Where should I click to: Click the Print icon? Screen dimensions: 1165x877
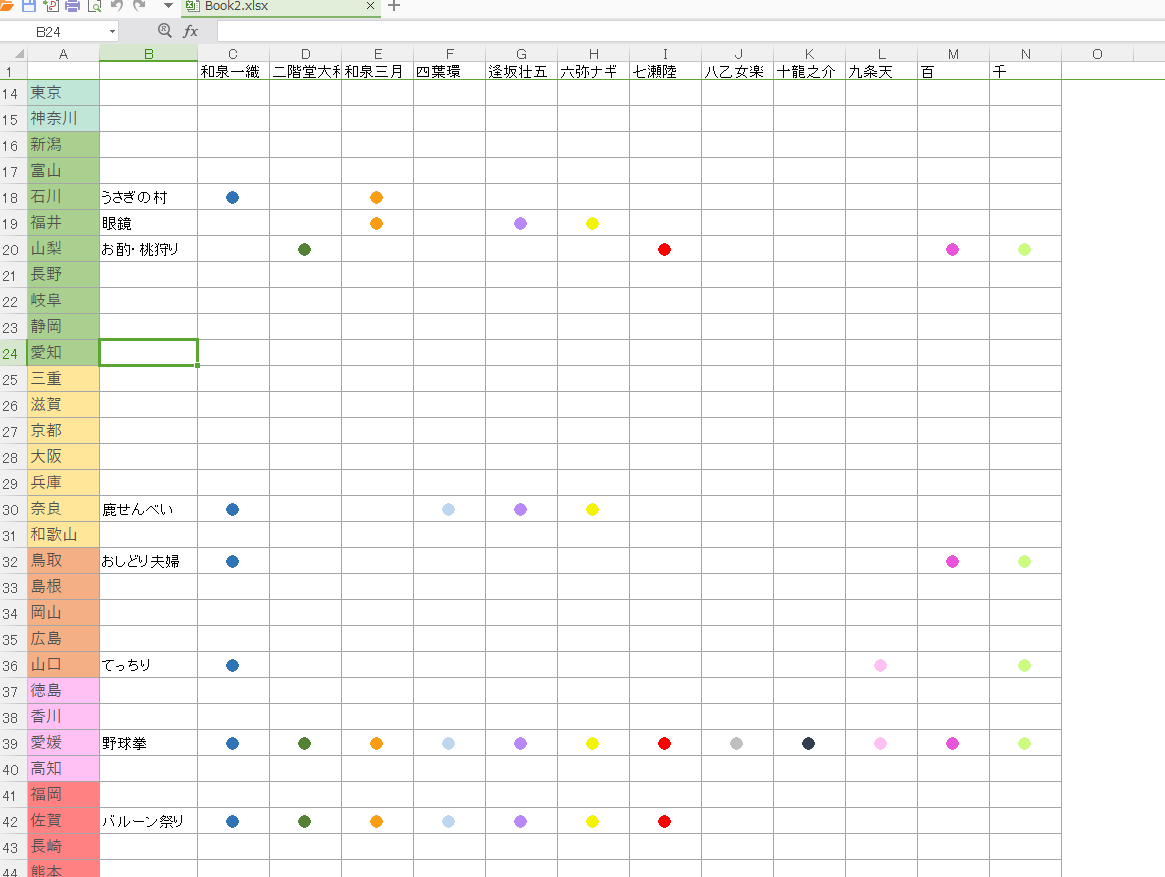pyautogui.click(x=72, y=6)
